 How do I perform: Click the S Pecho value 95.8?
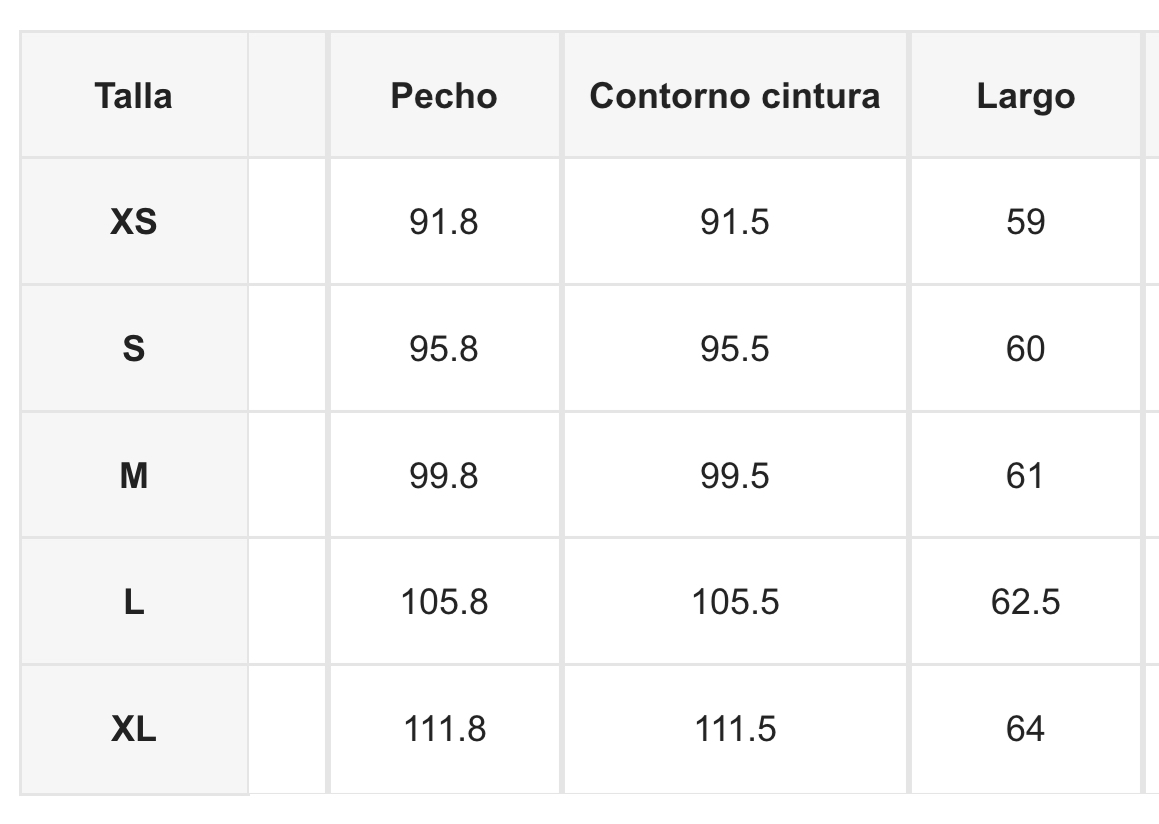click(x=443, y=349)
